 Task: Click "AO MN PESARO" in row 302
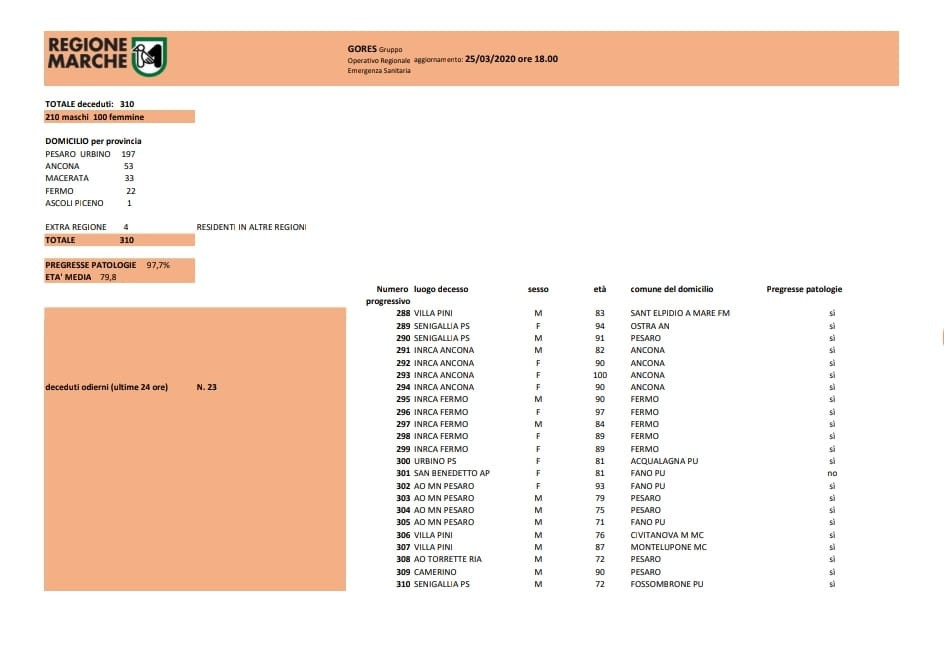pos(444,486)
